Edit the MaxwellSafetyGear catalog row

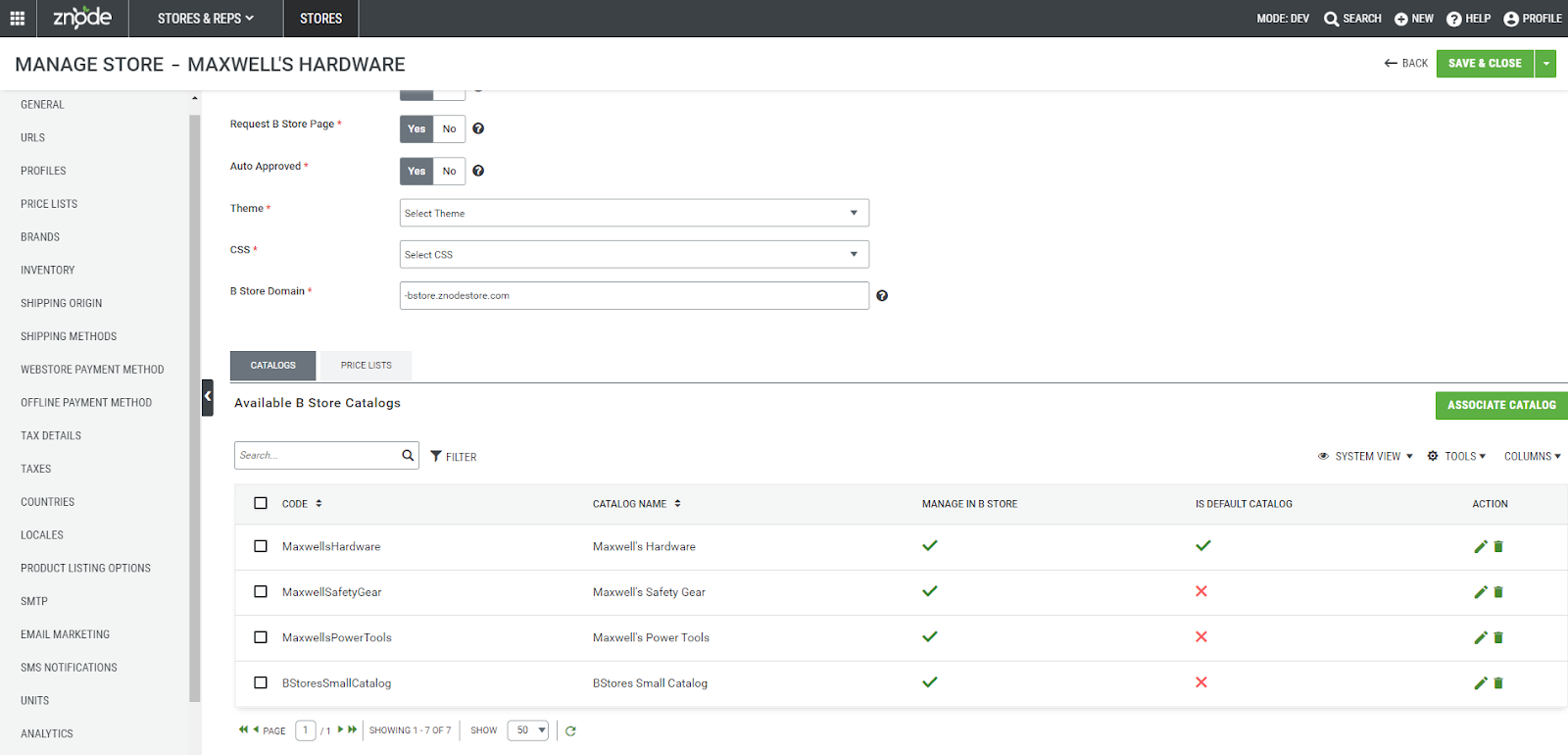point(1481,592)
